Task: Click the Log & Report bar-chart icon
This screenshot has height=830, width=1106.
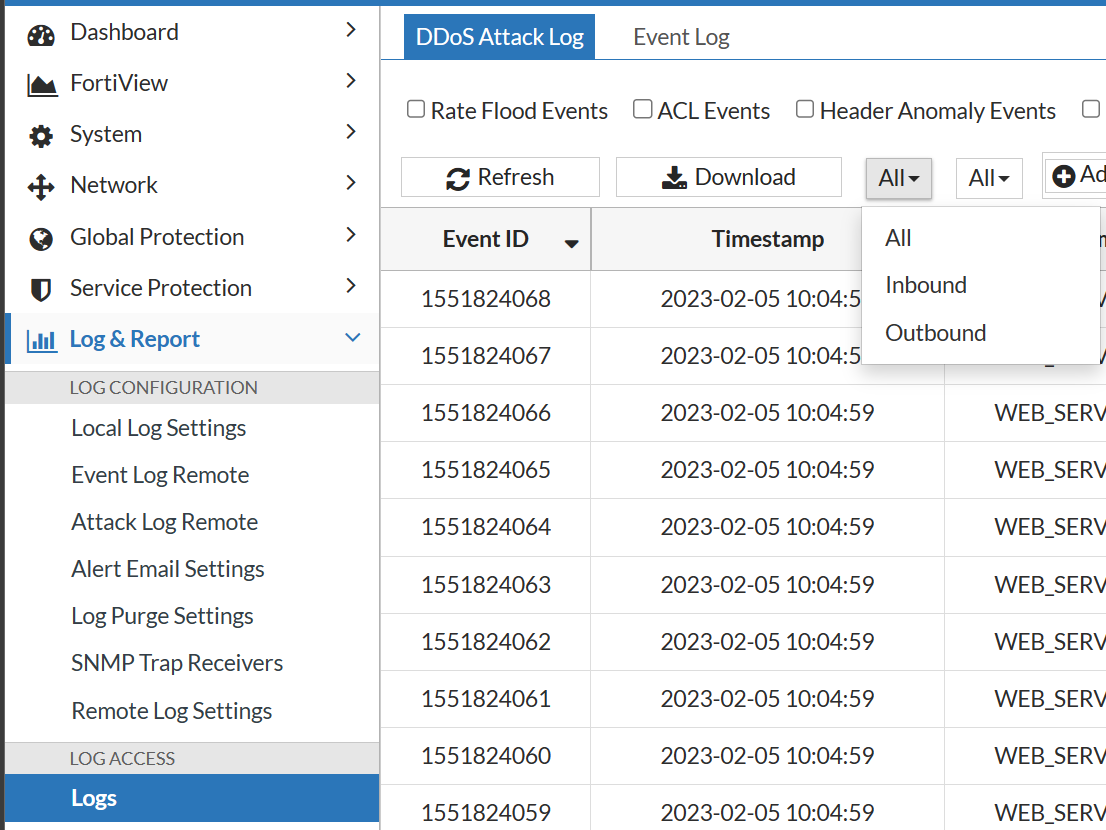Action: (39, 339)
